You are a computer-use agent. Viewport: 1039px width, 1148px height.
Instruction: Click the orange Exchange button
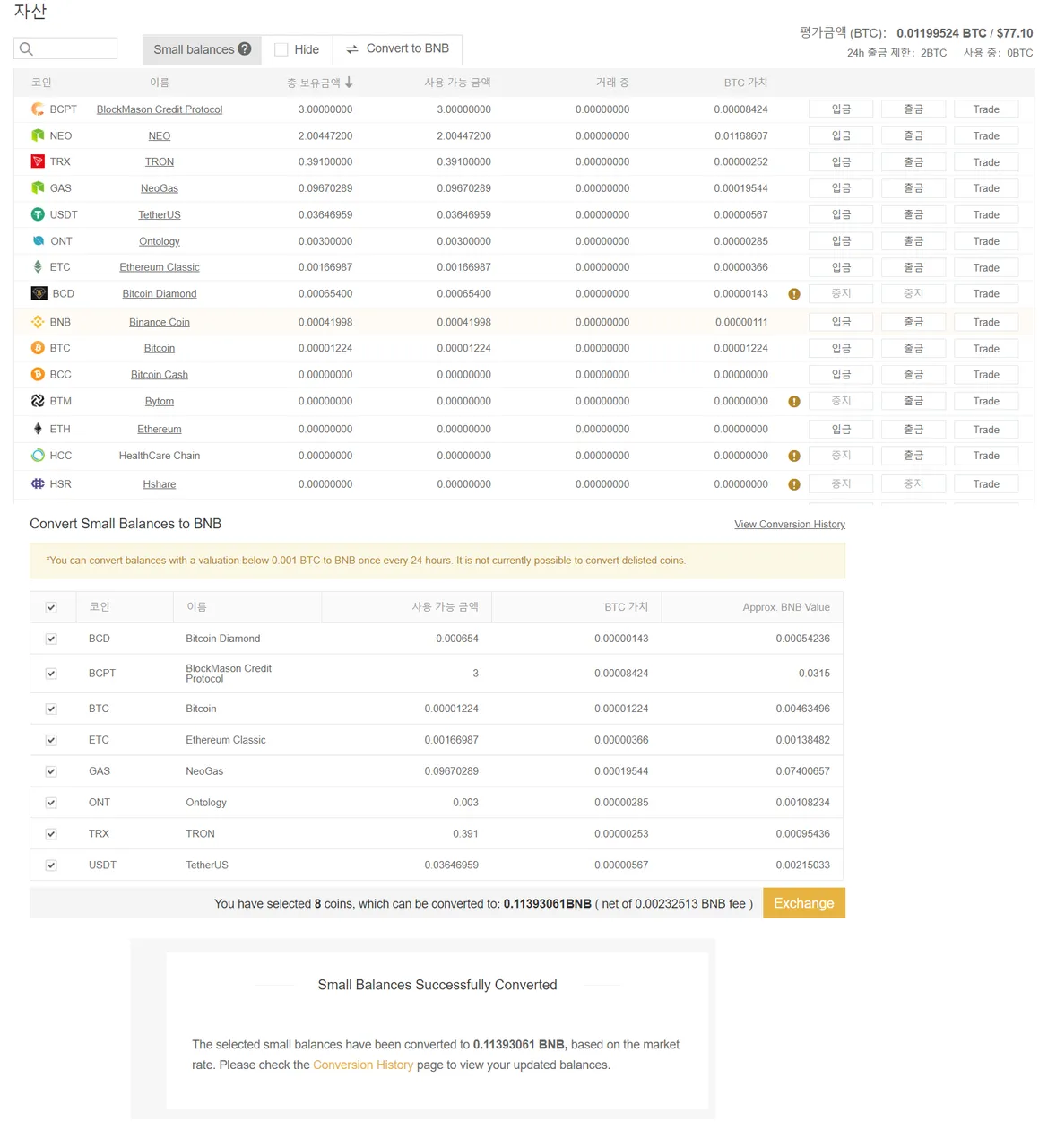click(804, 903)
